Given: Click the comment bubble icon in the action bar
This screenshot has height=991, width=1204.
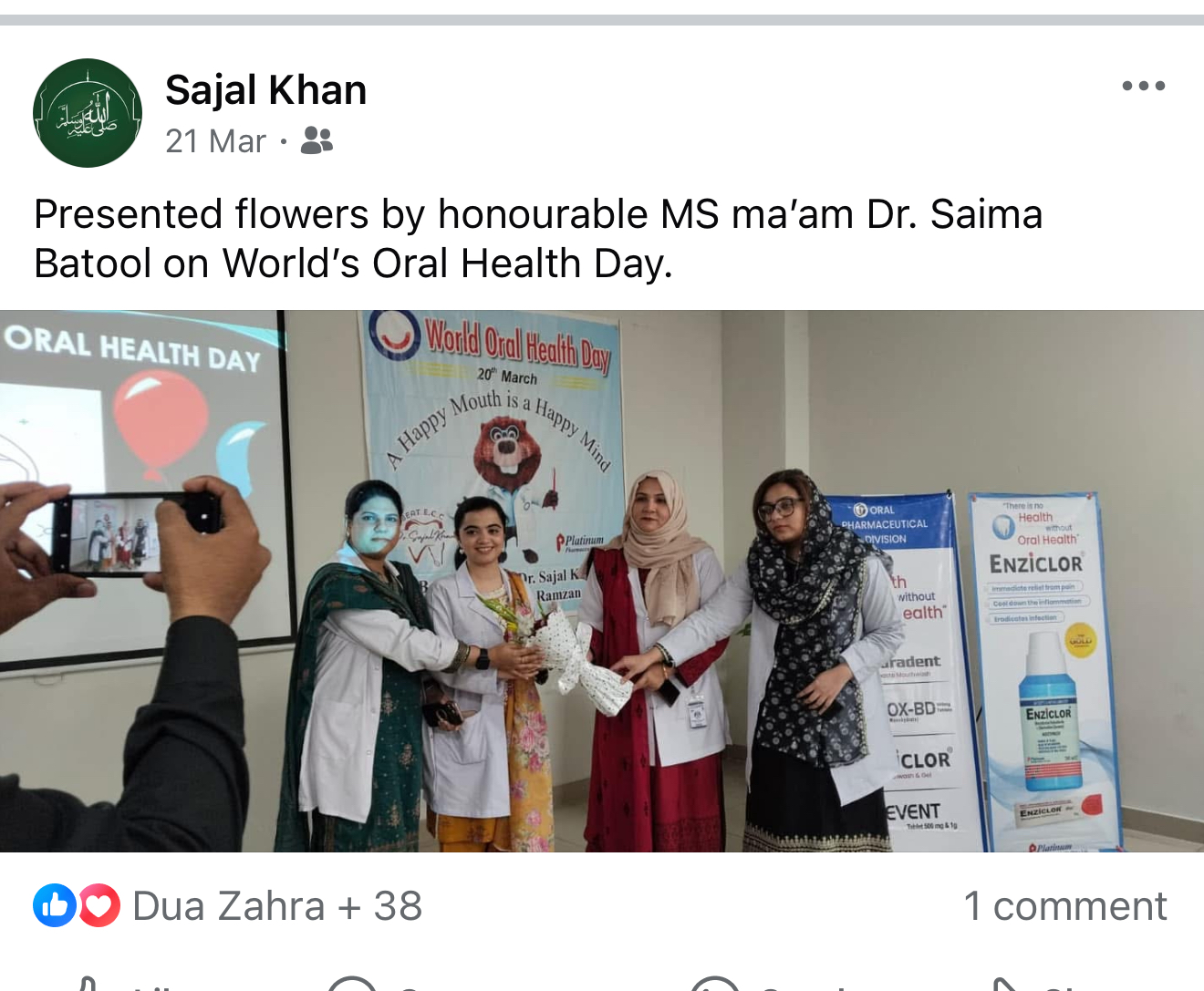Looking at the screenshot, I should (352, 985).
